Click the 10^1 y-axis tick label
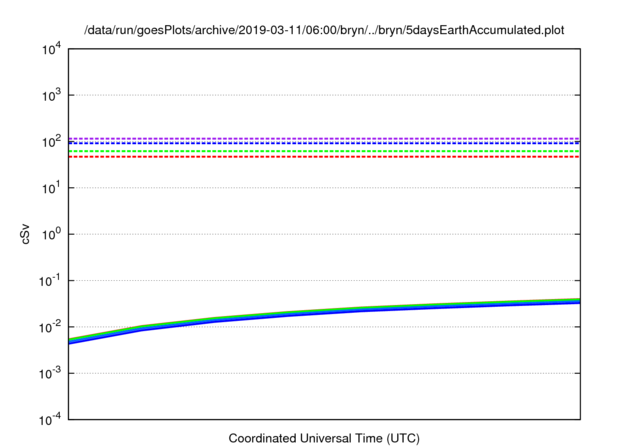 click(x=51, y=188)
